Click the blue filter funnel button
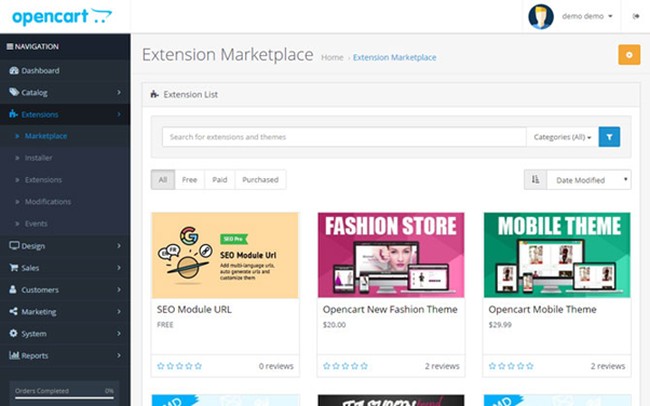Image resolution: width=650 pixels, height=406 pixels. [609, 137]
